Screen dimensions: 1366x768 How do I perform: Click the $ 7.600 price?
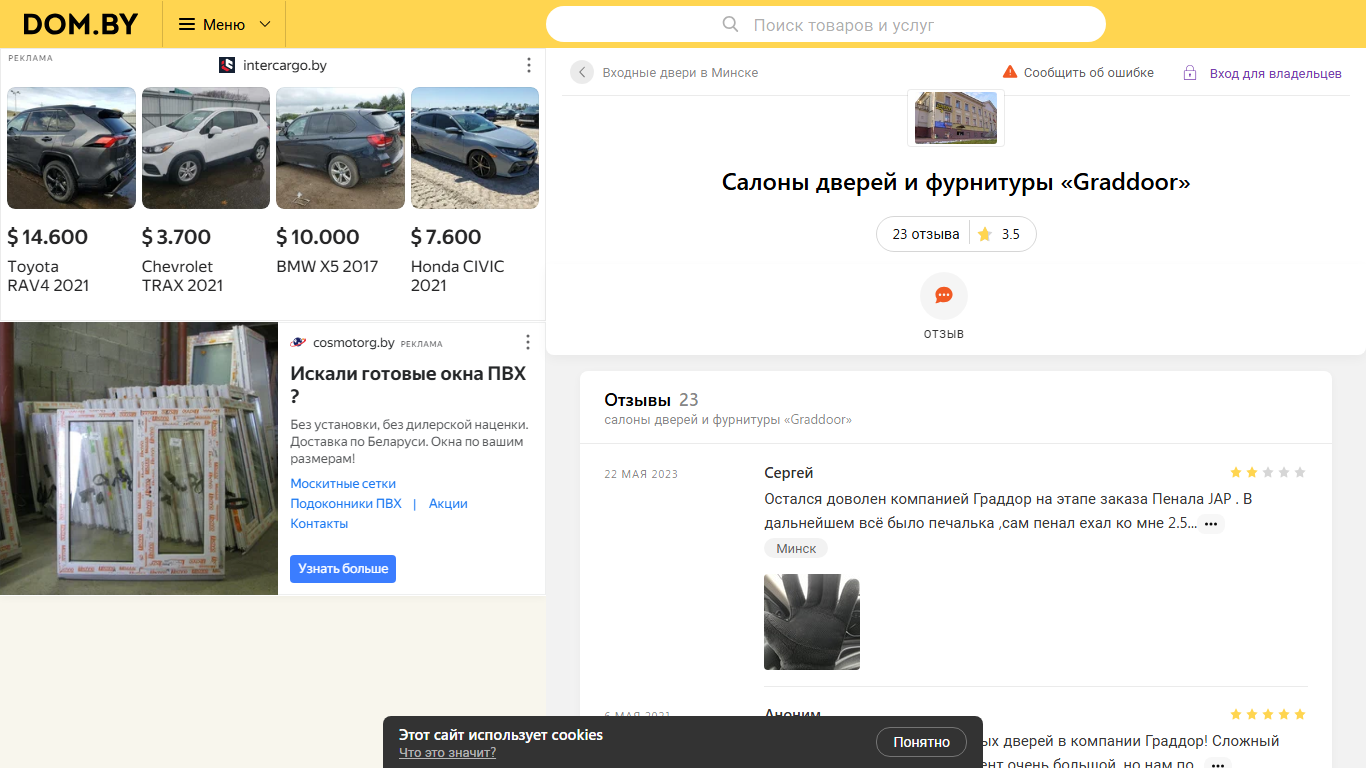446,237
